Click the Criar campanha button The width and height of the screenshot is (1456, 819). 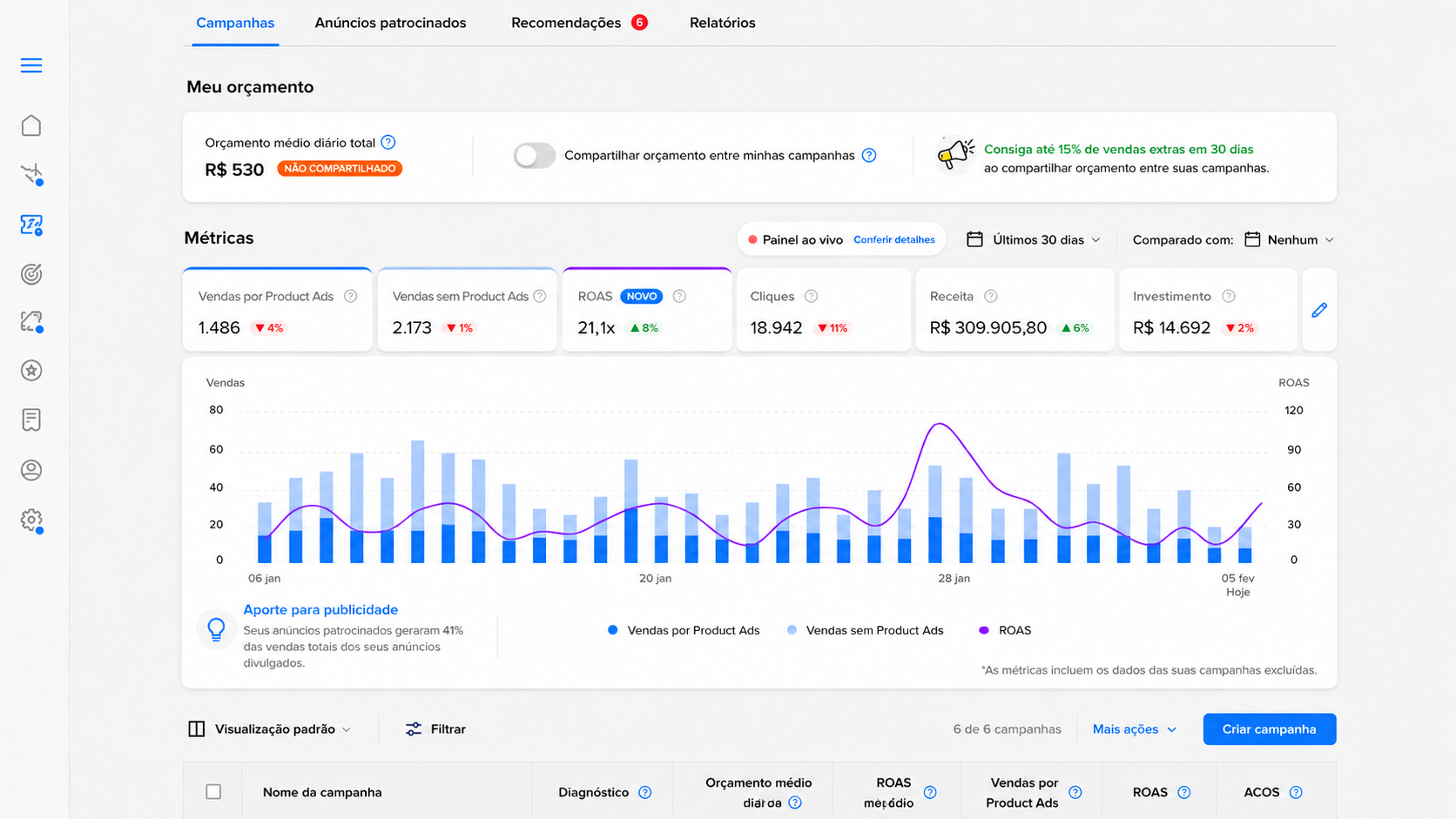[x=1269, y=729]
